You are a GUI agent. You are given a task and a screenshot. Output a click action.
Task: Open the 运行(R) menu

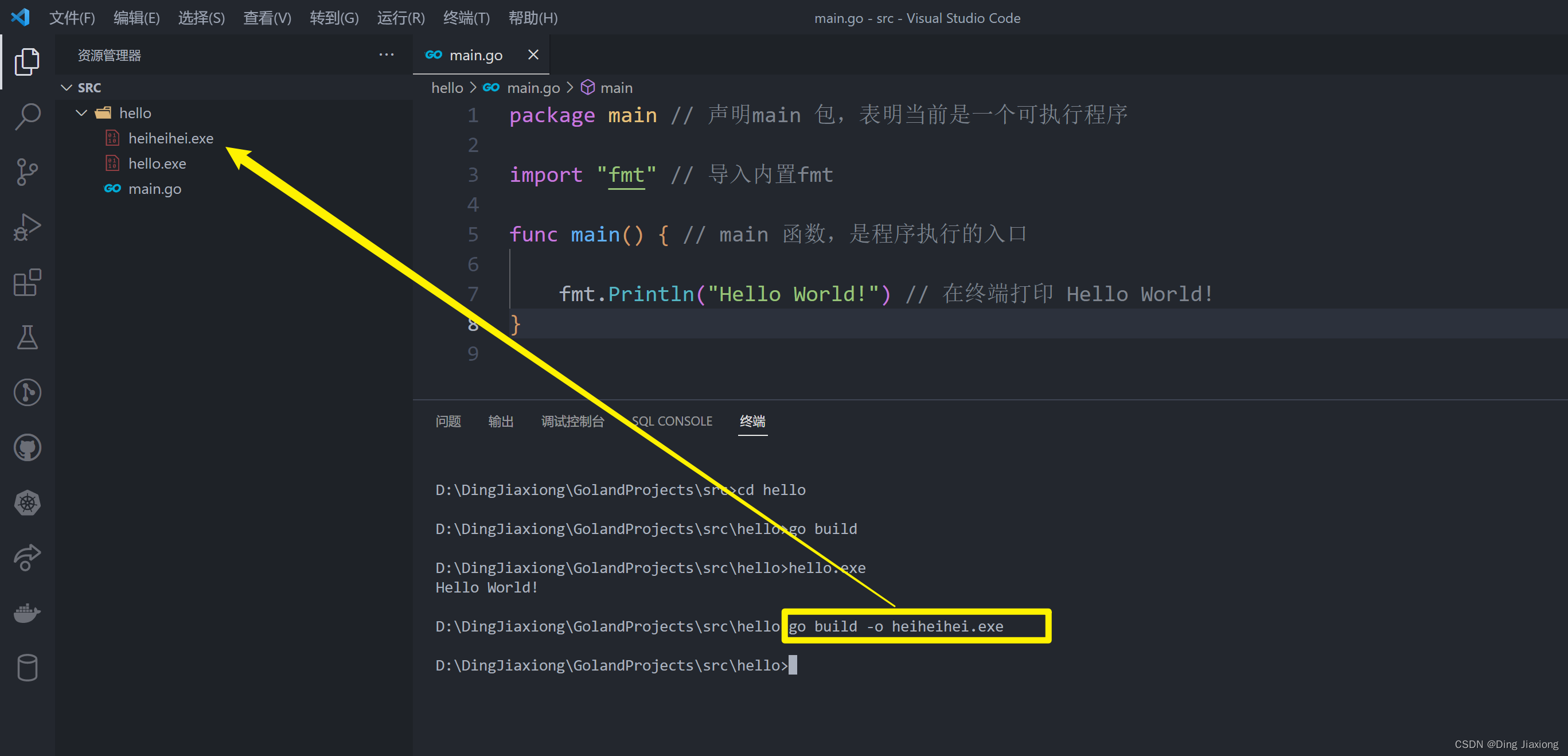click(400, 18)
